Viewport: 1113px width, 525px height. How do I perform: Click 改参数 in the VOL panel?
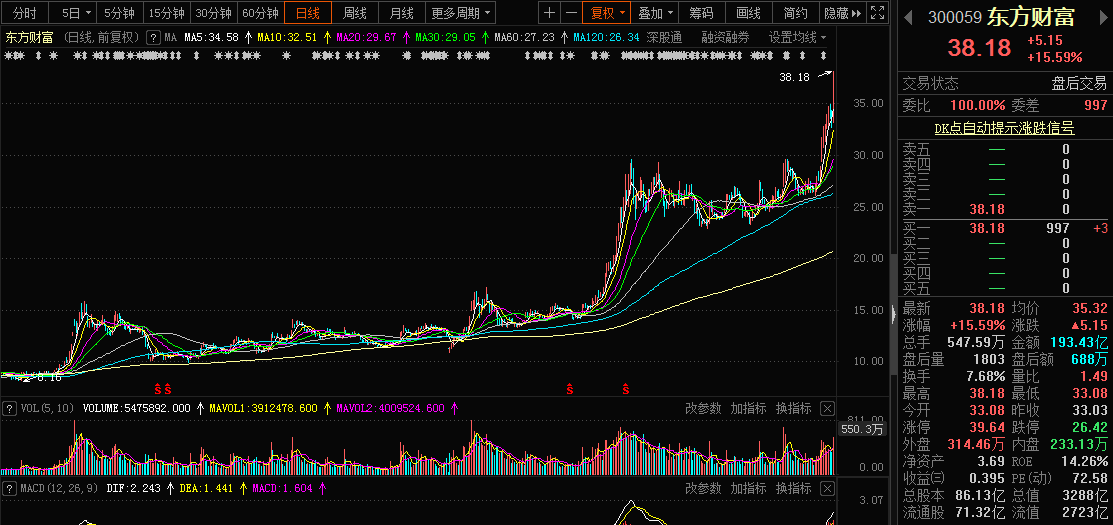(703, 408)
